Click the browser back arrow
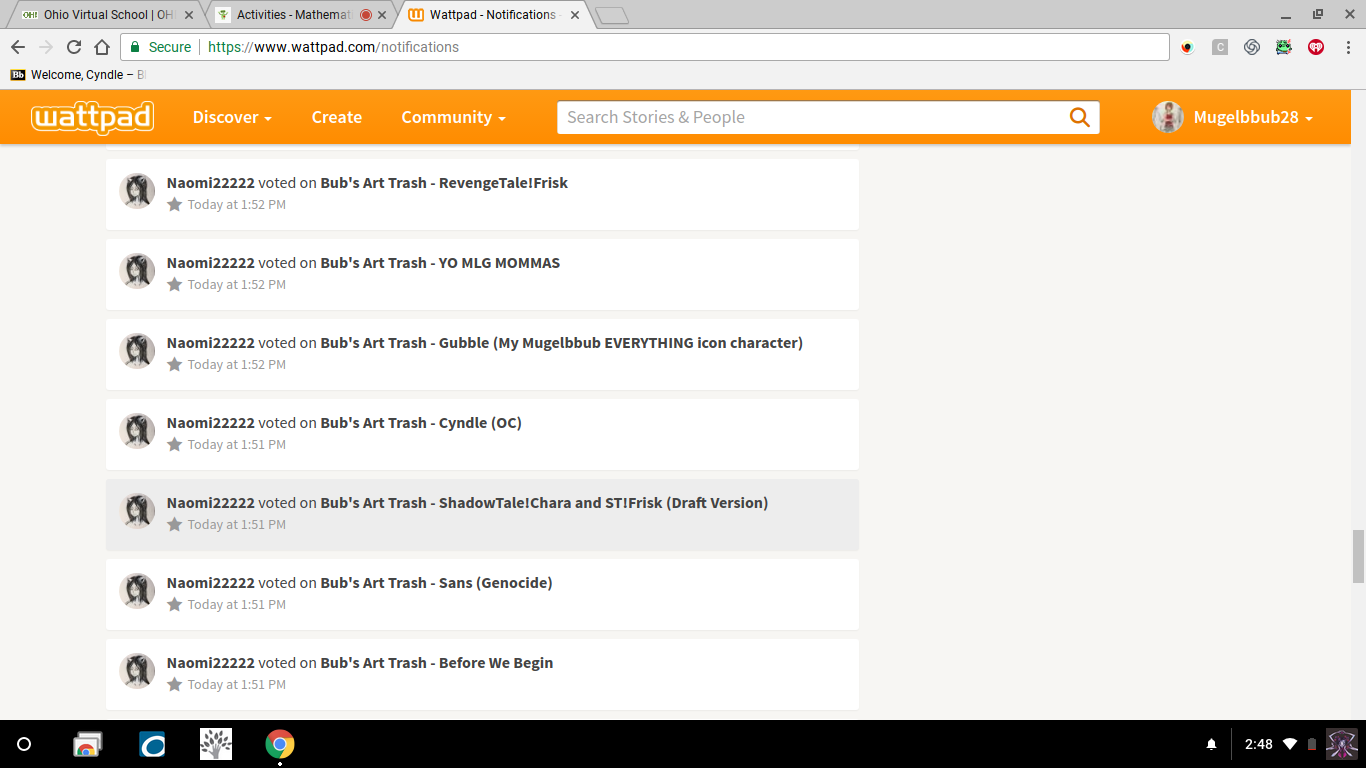This screenshot has height=768, width=1366. tap(18, 47)
